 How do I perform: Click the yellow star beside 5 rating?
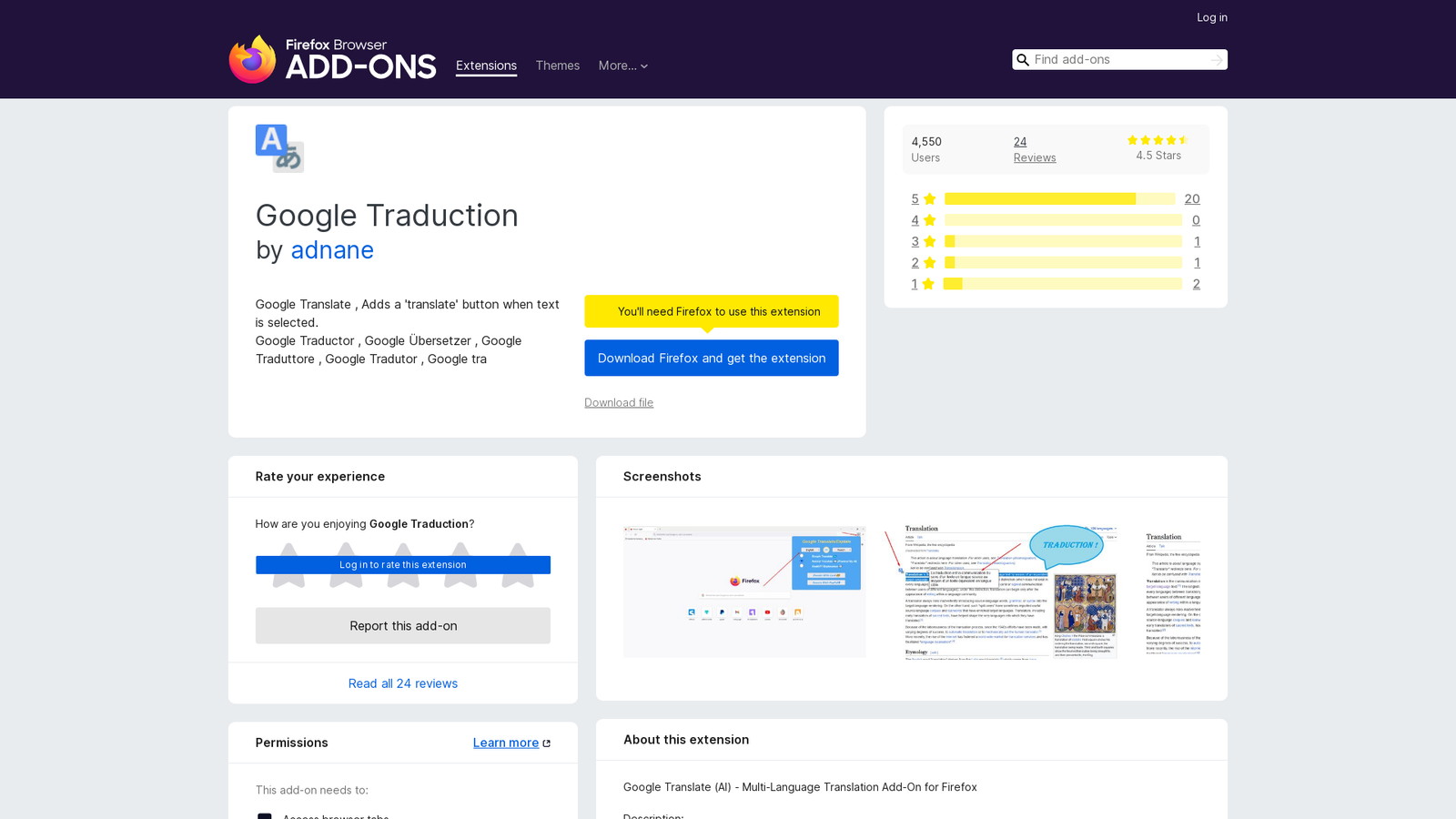point(929,199)
